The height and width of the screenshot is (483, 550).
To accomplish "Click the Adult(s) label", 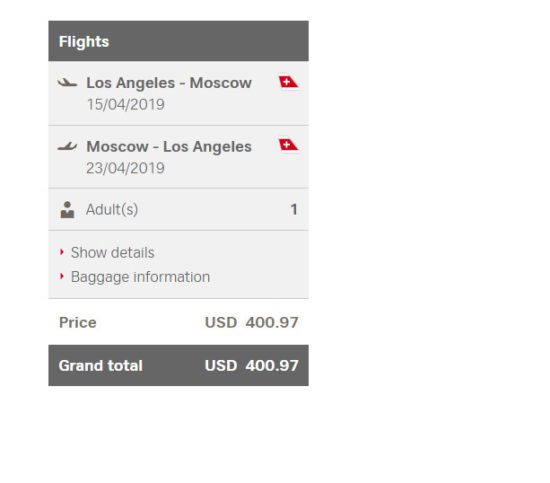I will [x=112, y=209].
